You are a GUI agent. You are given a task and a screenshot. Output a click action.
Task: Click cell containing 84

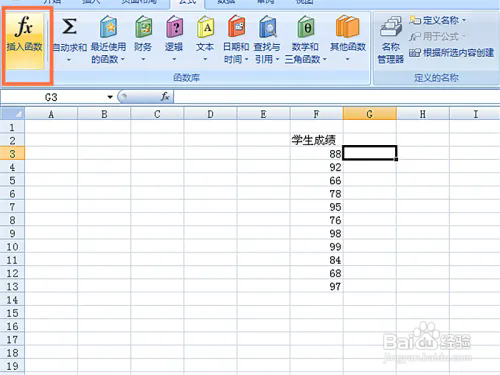316,260
